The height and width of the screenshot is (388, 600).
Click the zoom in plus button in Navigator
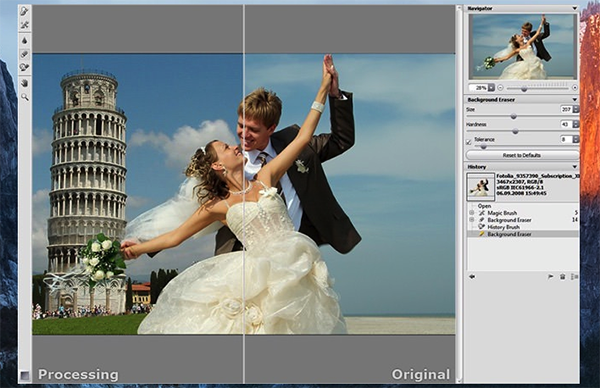point(574,88)
